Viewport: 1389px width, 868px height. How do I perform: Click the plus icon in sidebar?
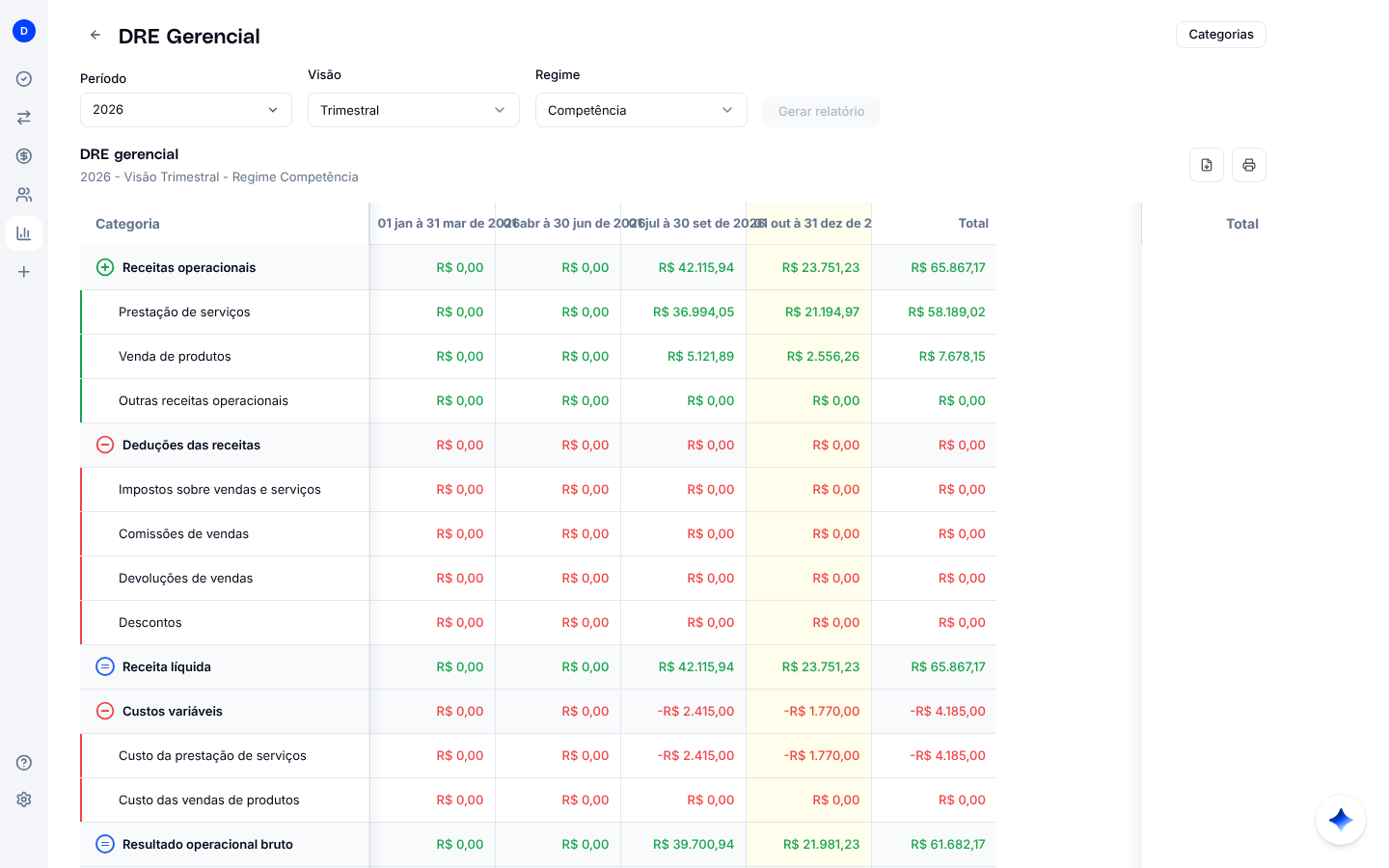(x=24, y=272)
